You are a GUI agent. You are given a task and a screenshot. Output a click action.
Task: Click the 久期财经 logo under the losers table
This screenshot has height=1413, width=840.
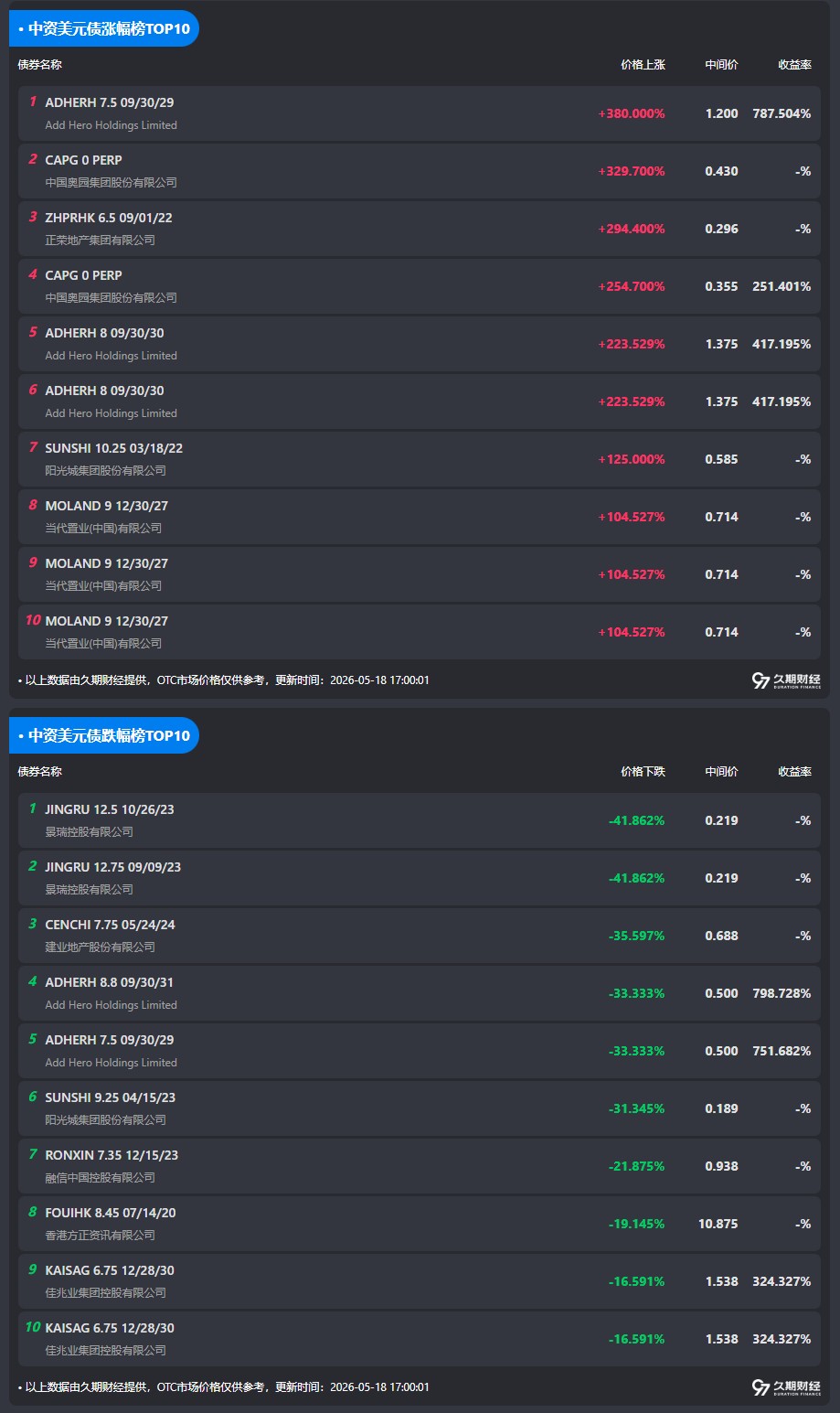786,1387
